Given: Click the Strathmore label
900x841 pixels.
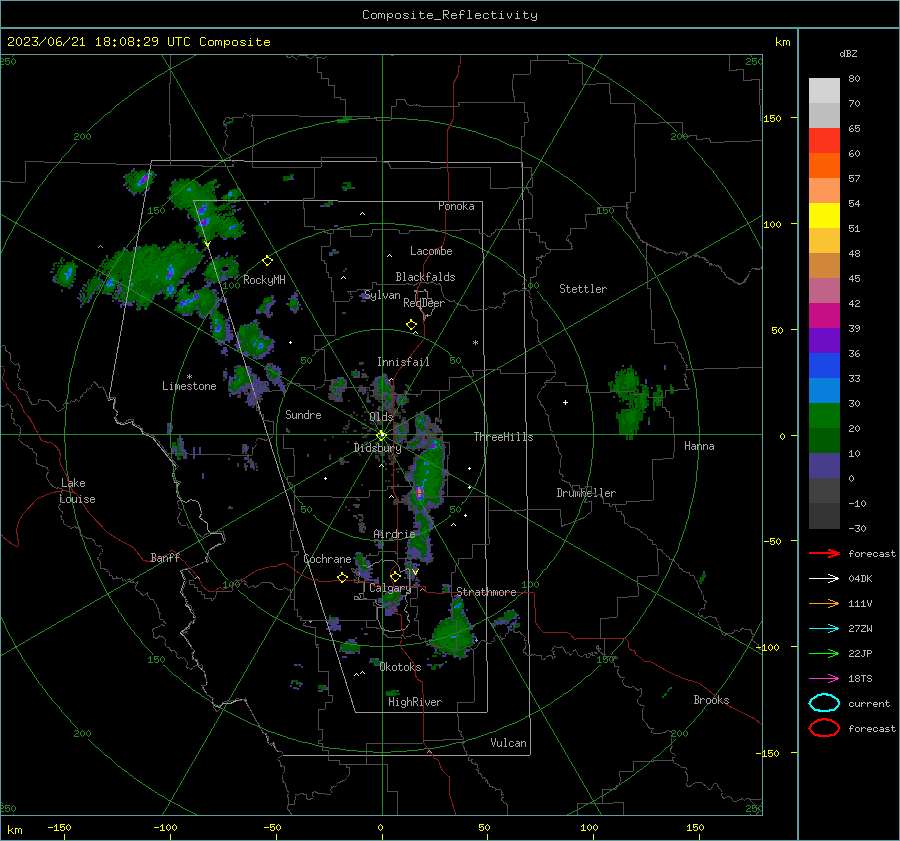Looking at the screenshot, I should tap(486, 592).
